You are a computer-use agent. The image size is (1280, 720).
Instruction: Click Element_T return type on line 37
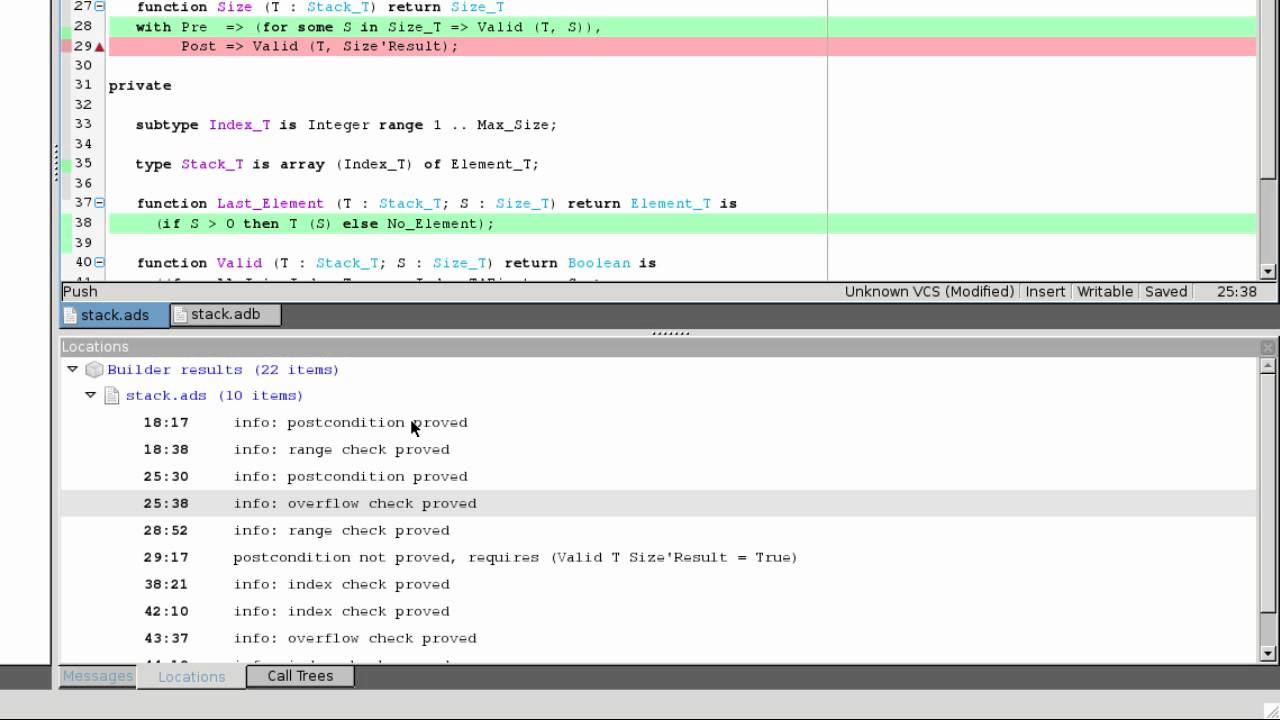click(x=671, y=203)
